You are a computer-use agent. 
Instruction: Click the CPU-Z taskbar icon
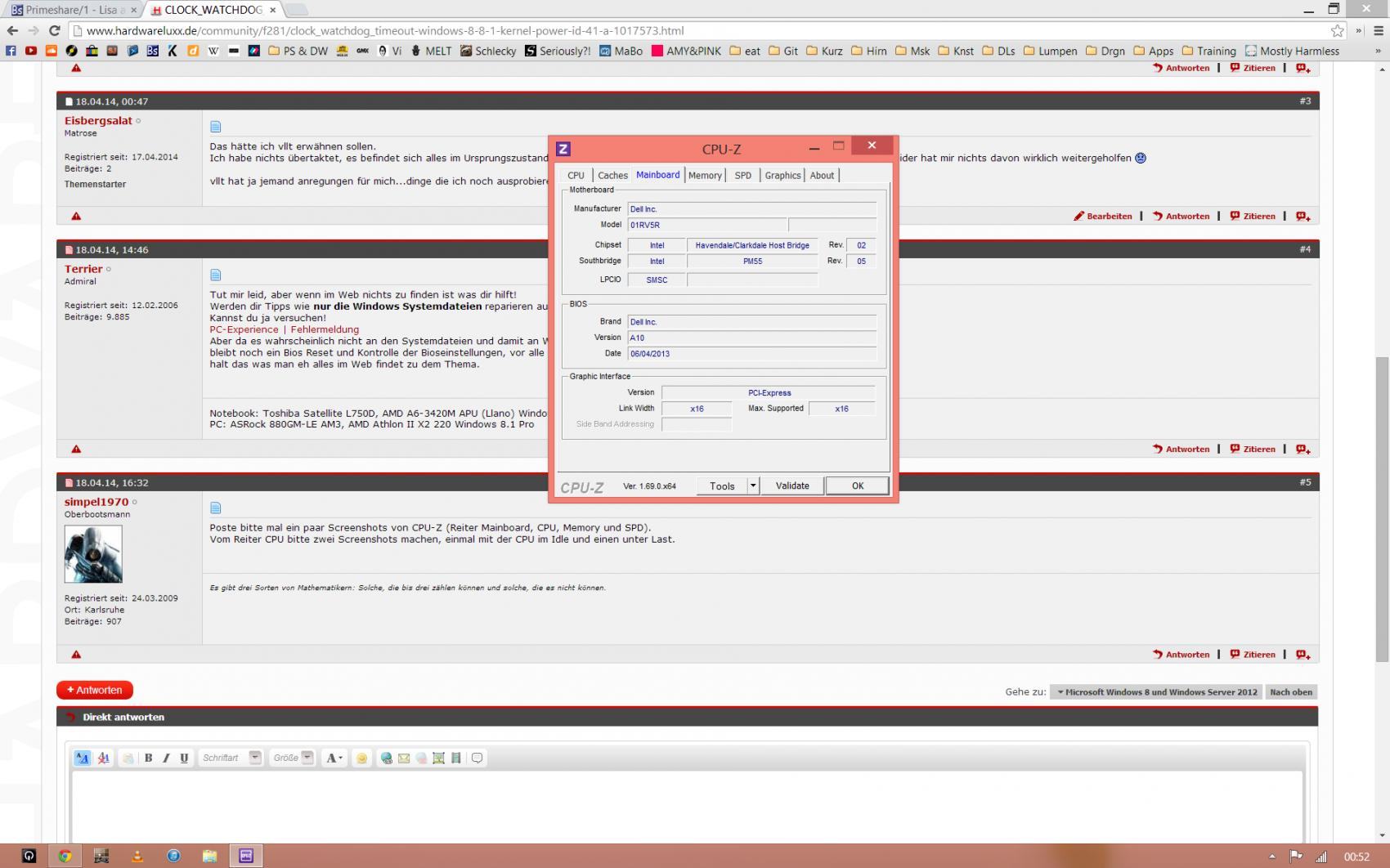246,856
